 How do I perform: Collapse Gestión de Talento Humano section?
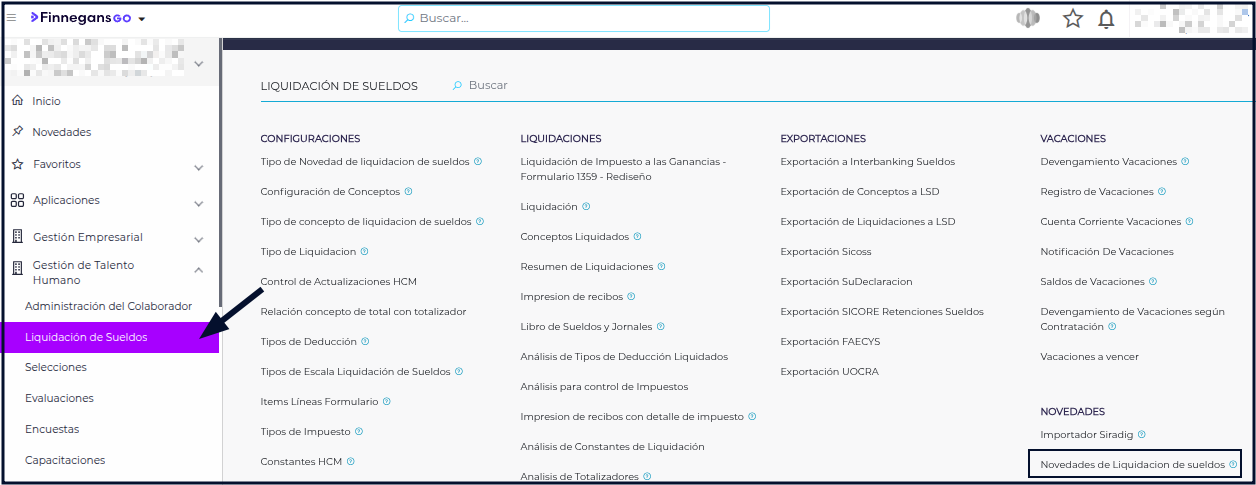click(199, 270)
